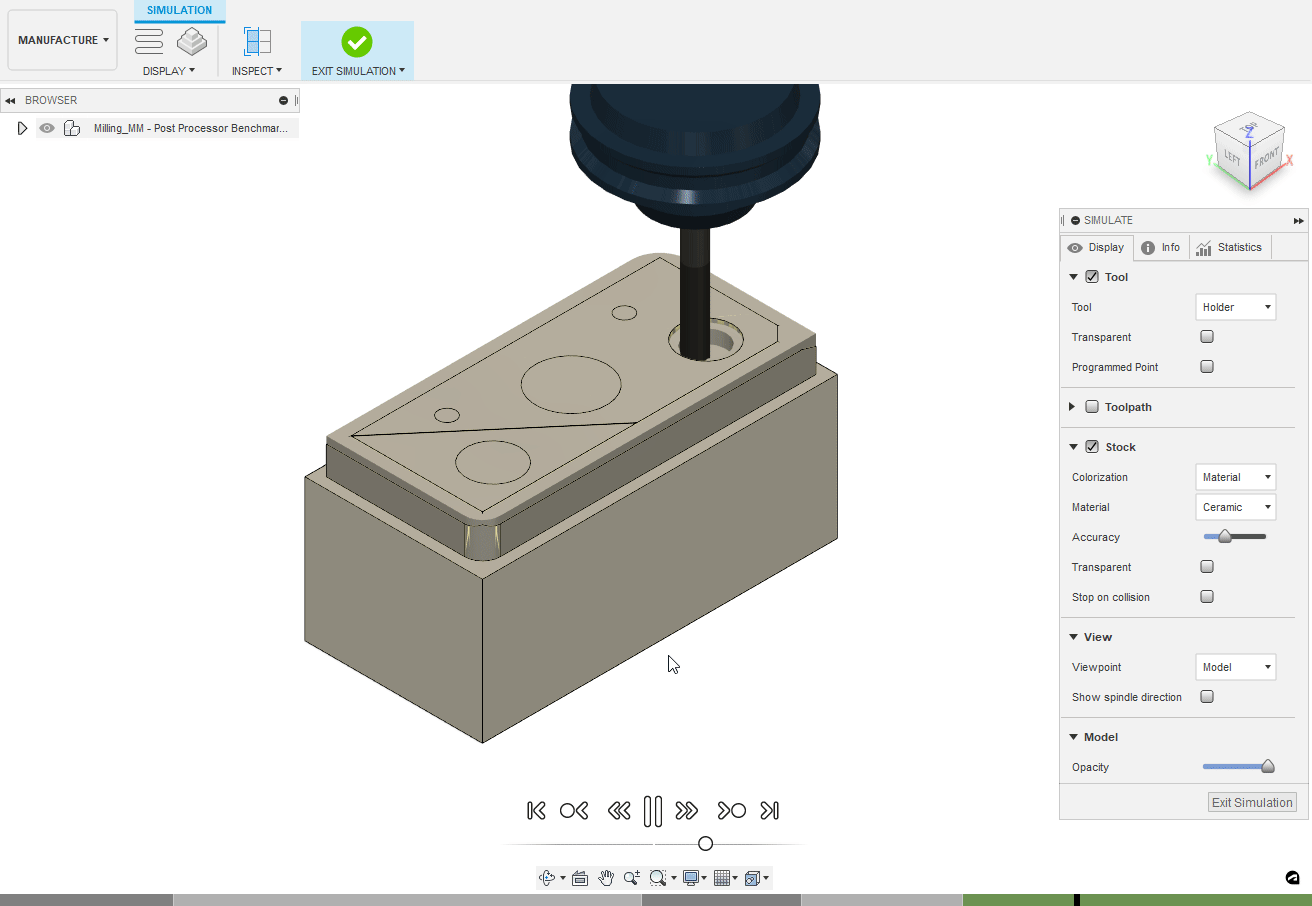
Task: Expand the Milling_MM tree item
Action: [x=22, y=128]
